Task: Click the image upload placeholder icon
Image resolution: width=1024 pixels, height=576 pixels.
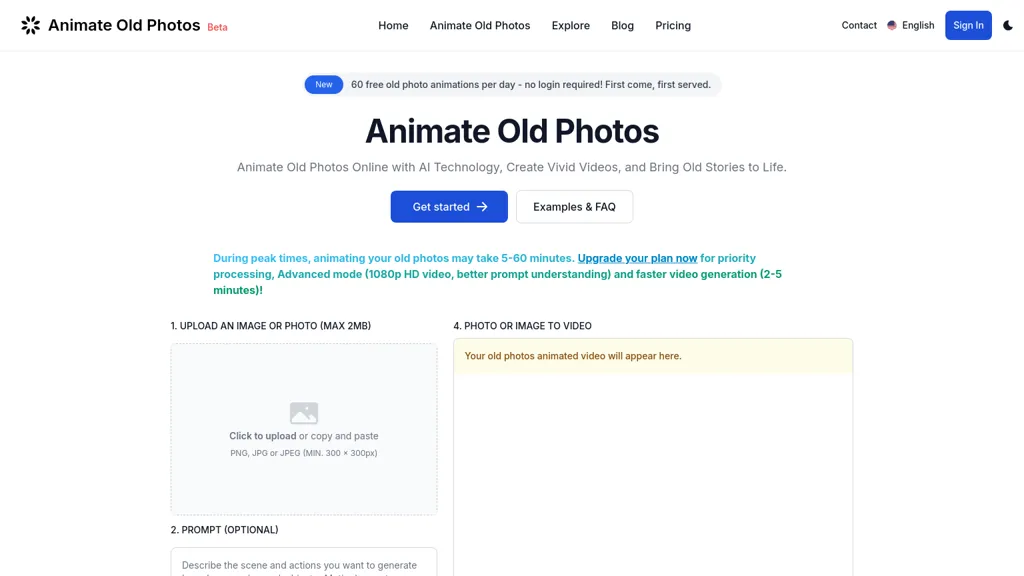Action: pyautogui.click(x=303, y=412)
